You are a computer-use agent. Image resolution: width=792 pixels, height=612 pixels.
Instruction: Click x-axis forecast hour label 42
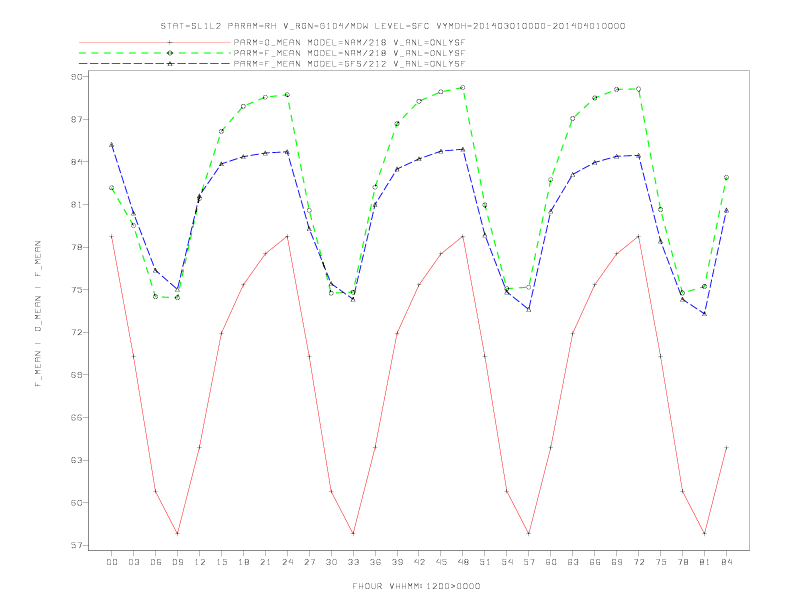419,562
